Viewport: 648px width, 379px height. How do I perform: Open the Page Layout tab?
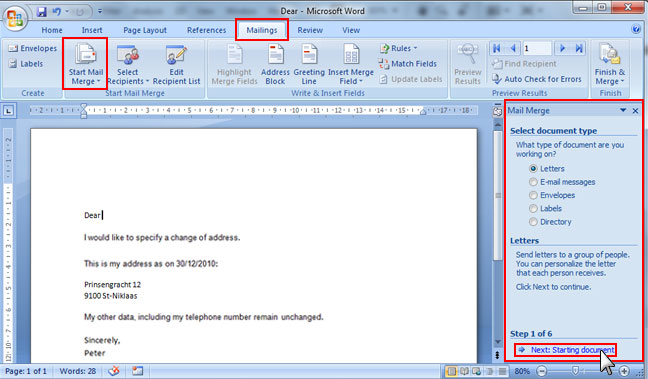click(x=145, y=30)
